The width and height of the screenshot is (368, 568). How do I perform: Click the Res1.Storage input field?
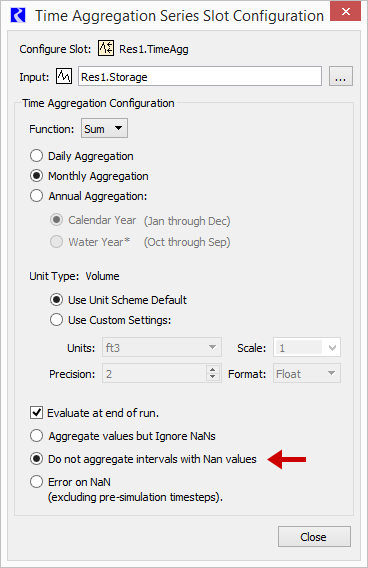200,76
